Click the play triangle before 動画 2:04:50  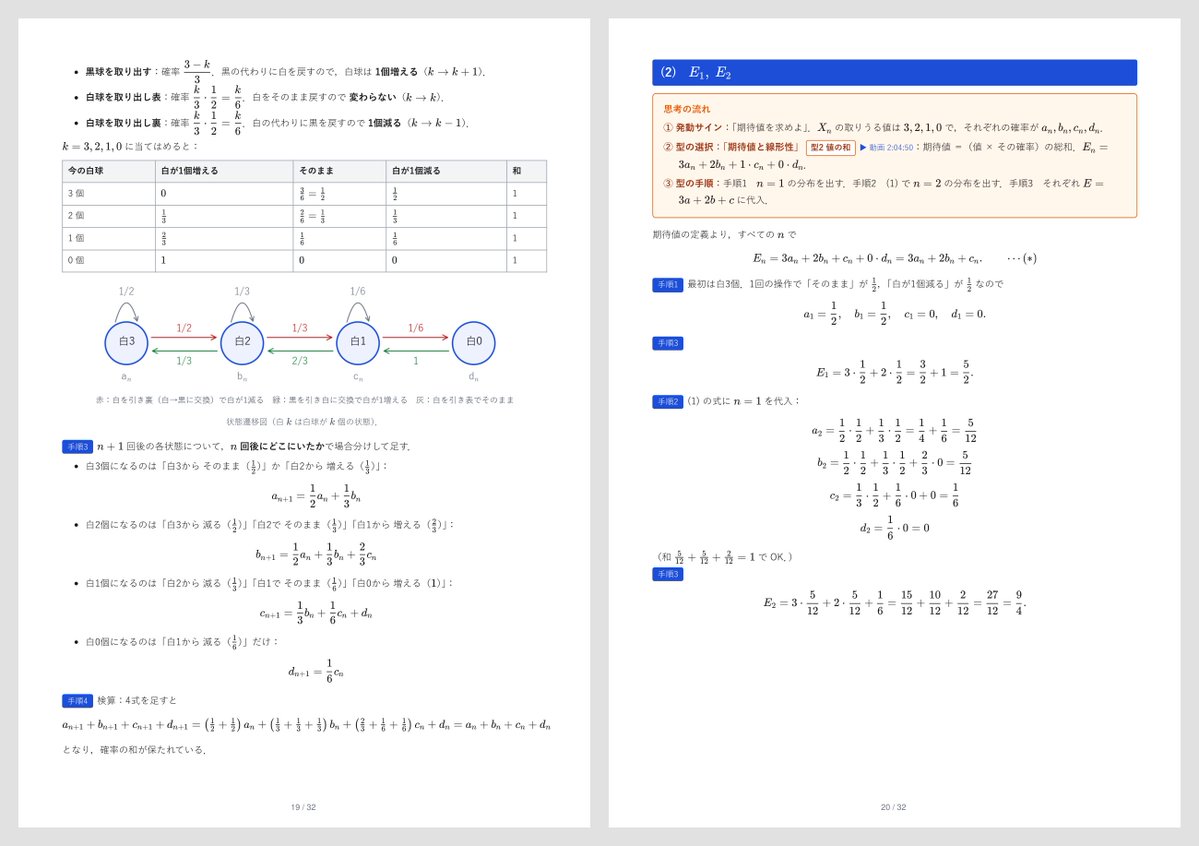[x=863, y=148]
